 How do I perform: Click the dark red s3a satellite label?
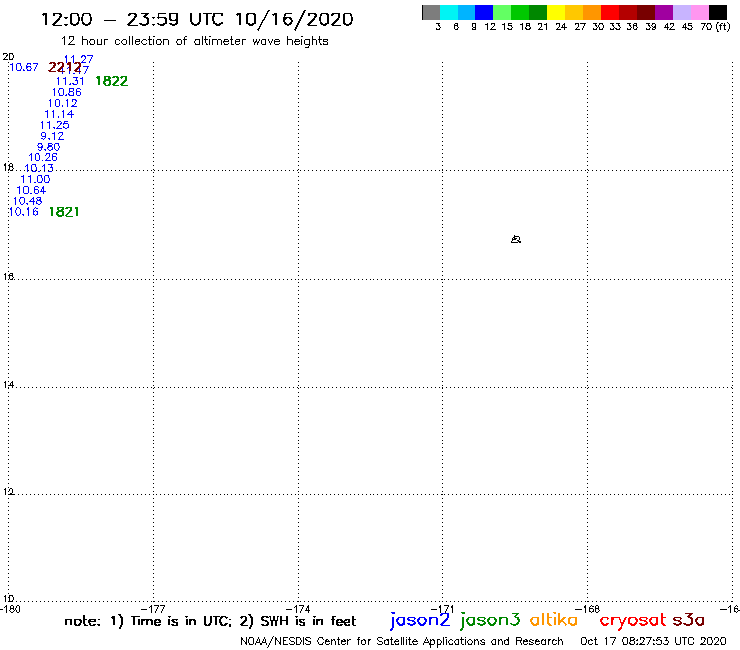click(689, 620)
